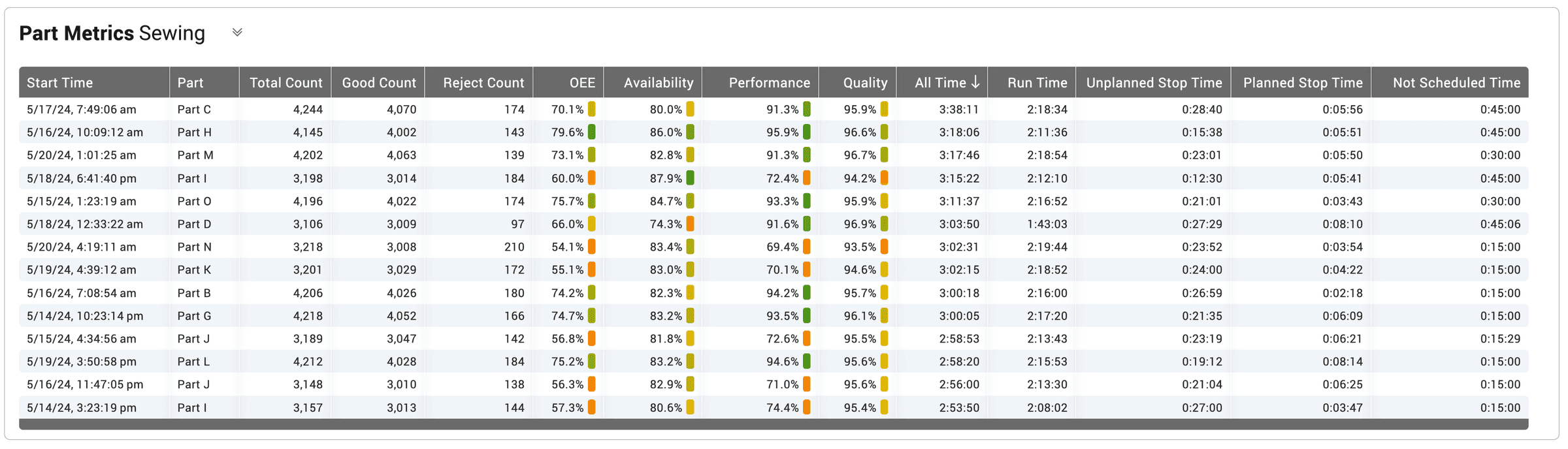Click orange Quality indicator for 93.5%
The width and height of the screenshot is (1568, 449).
click(x=884, y=247)
